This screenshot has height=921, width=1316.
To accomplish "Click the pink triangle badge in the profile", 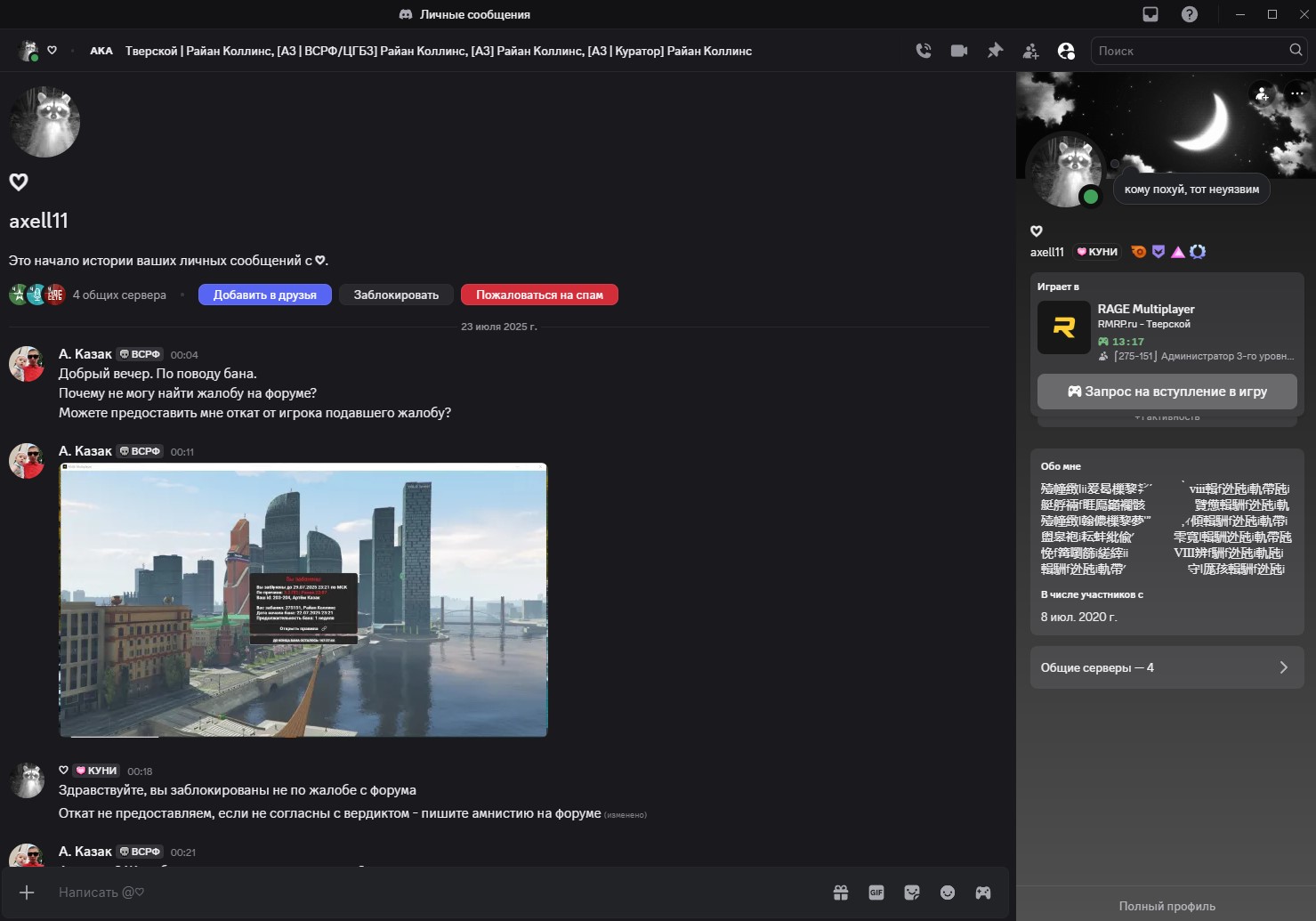I will click(x=1178, y=252).
